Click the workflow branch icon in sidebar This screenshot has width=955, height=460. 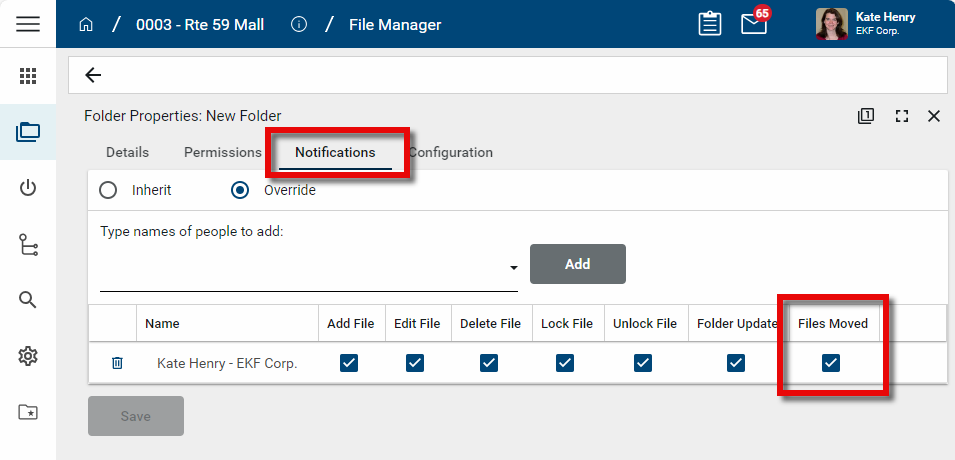pos(28,244)
